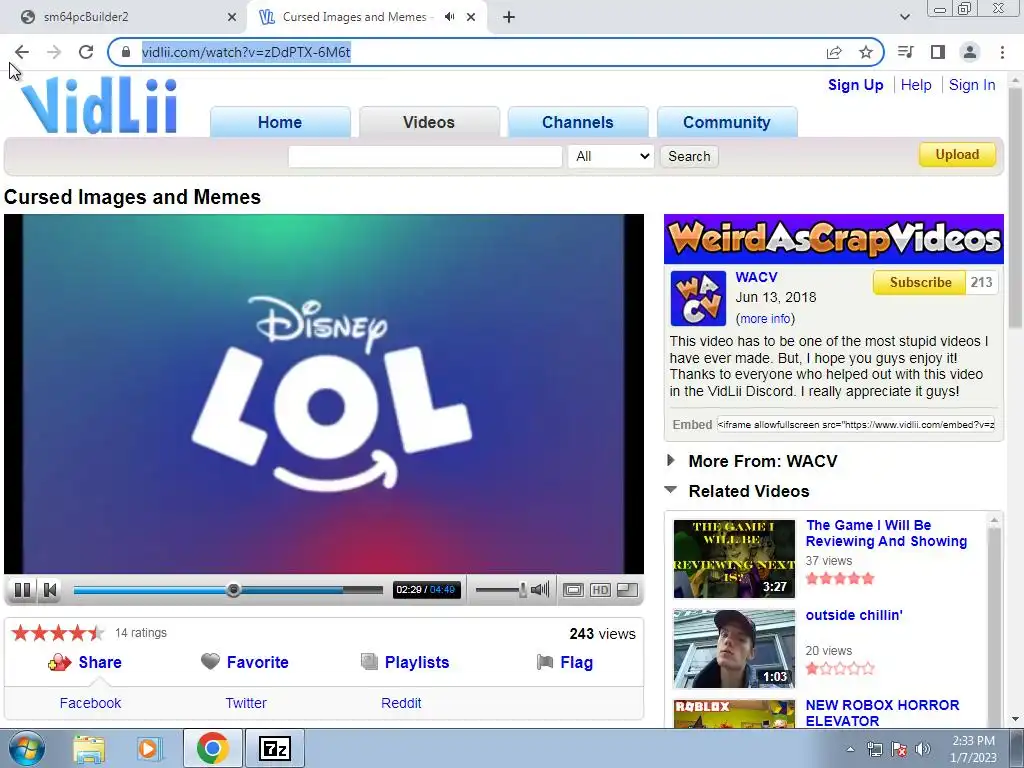Collapse the Related Videos section
Image resolution: width=1024 pixels, height=768 pixels.
pyautogui.click(x=748, y=491)
